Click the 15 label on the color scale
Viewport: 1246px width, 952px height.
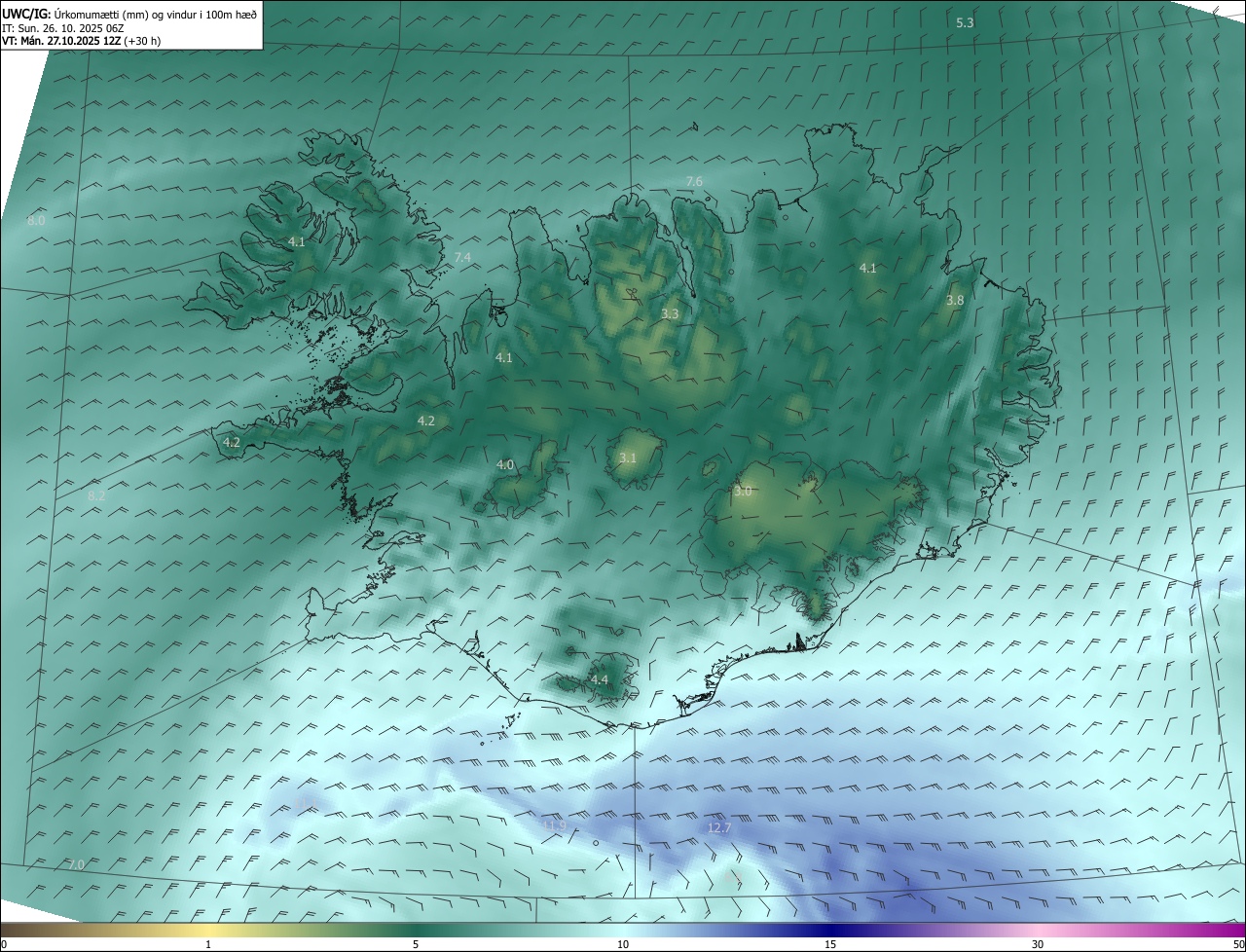(x=830, y=944)
